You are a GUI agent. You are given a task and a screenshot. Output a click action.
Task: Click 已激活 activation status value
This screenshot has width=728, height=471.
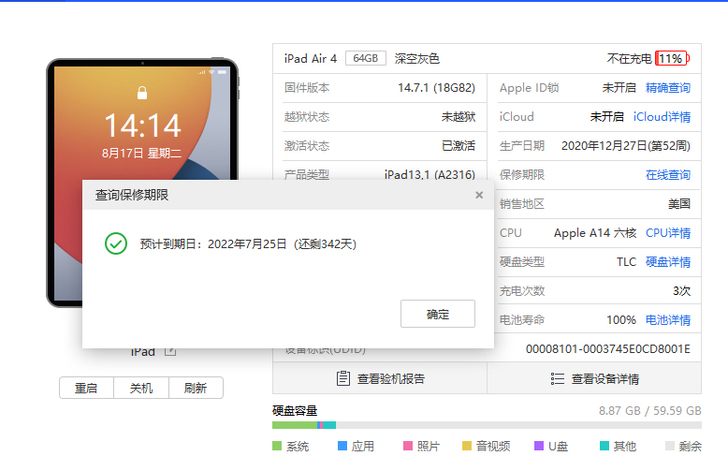458,146
